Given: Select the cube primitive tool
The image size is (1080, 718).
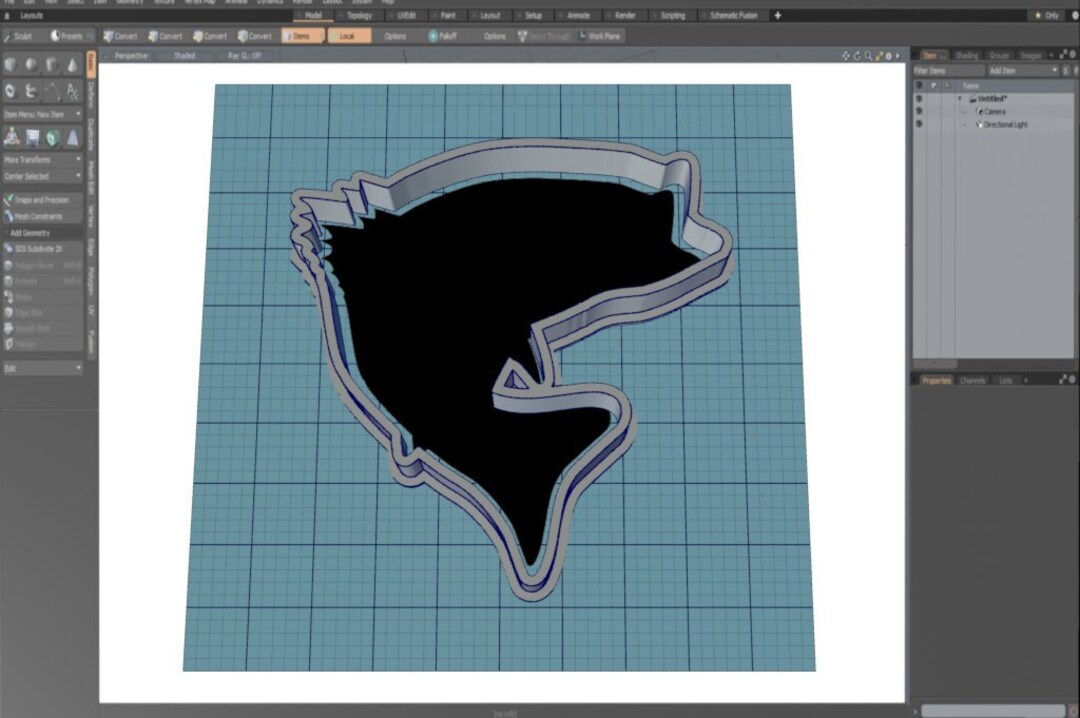Looking at the screenshot, I should pyautogui.click(x=10, y=65).
